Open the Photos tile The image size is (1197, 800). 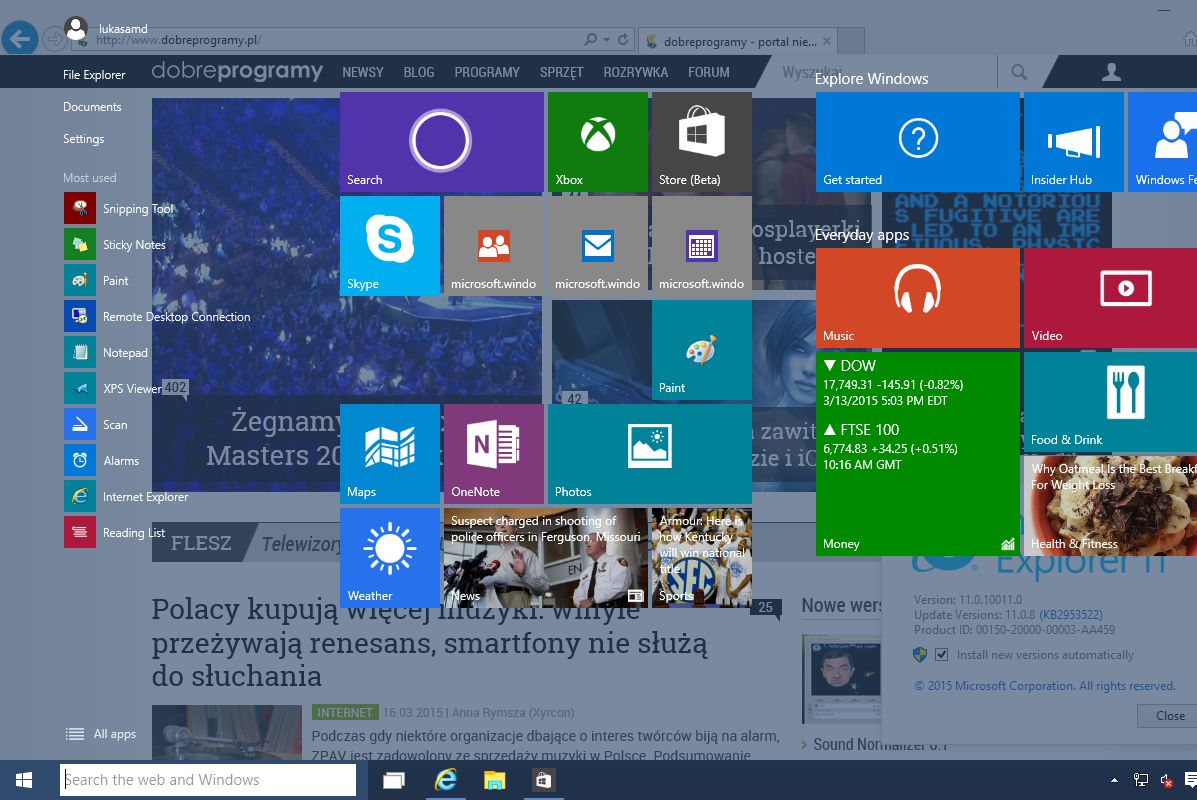click(650, 453)
